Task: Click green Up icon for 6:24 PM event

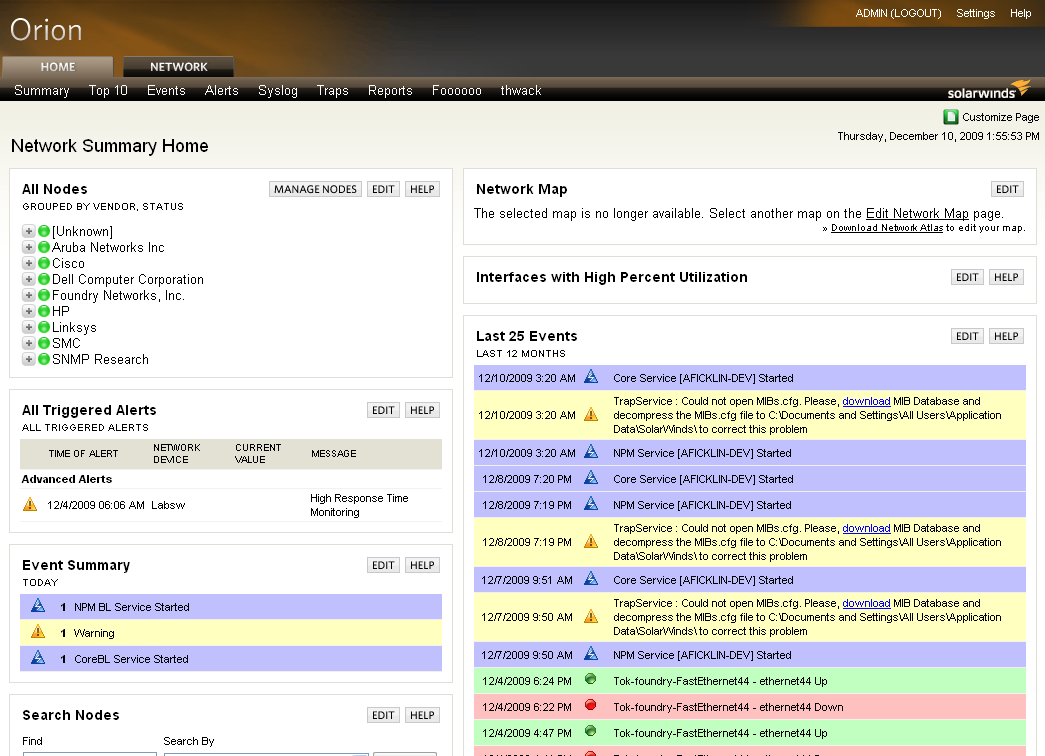Action: point(591,681)
